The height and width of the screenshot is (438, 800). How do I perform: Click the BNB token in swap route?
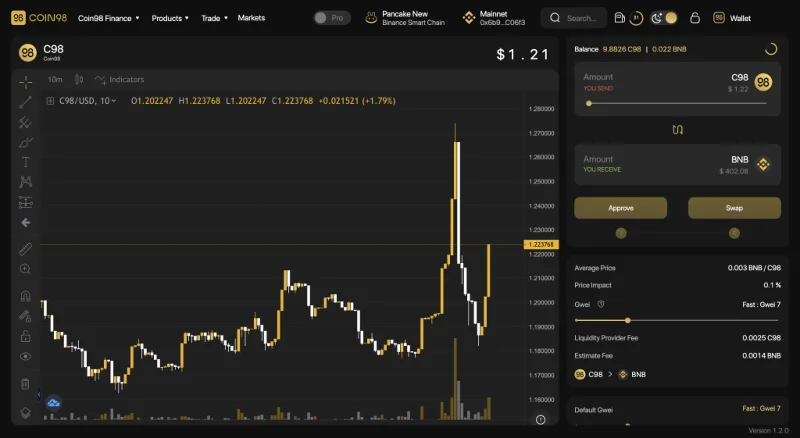(x=632, y=374)
